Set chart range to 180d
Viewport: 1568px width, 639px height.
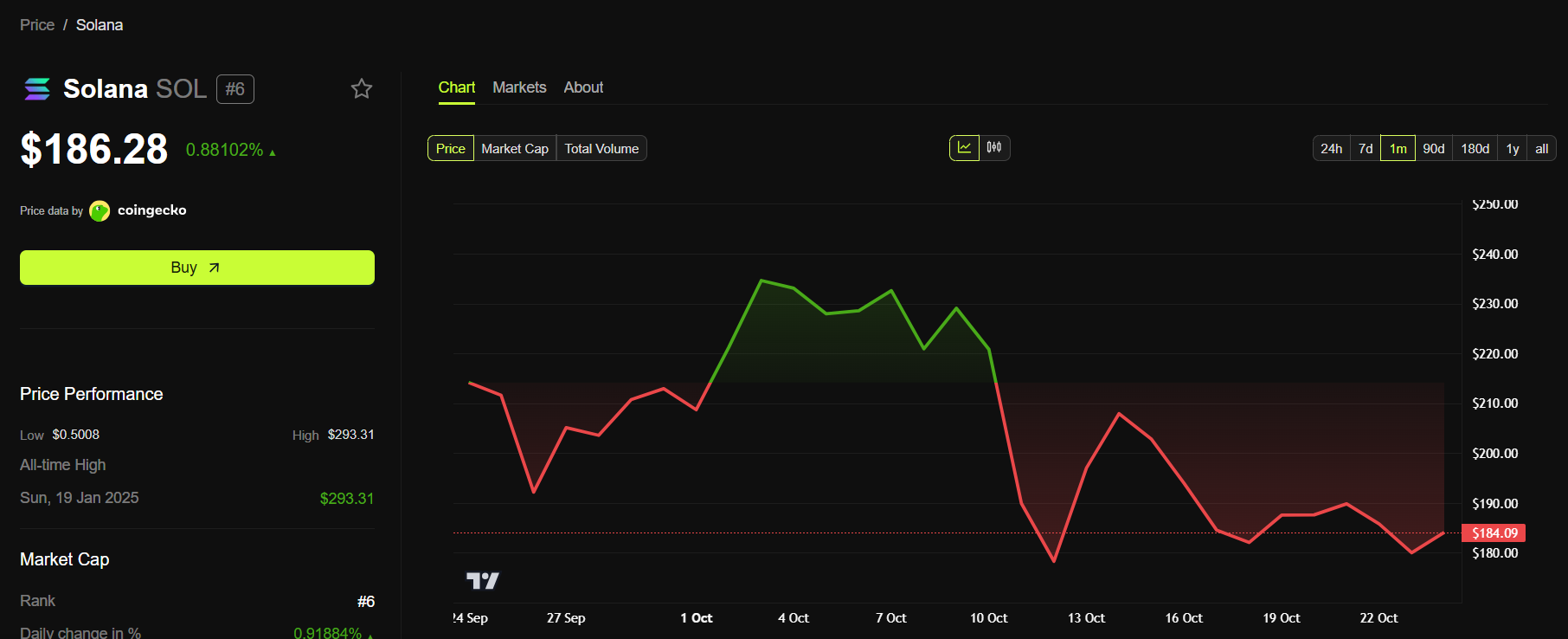point(1475,148)
